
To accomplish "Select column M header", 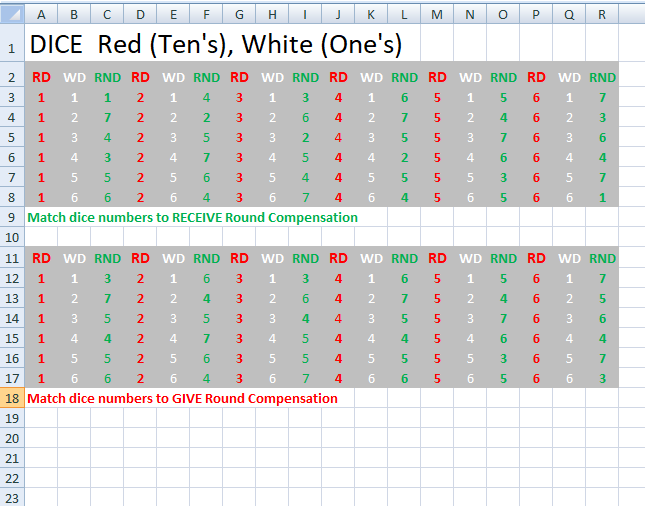I will point(437,15).
